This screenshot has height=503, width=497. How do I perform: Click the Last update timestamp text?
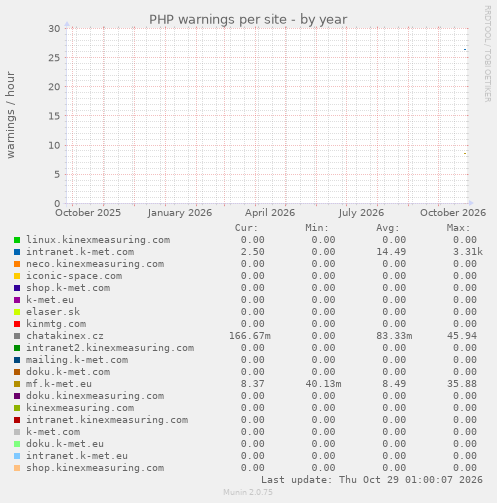coord(372,480)
